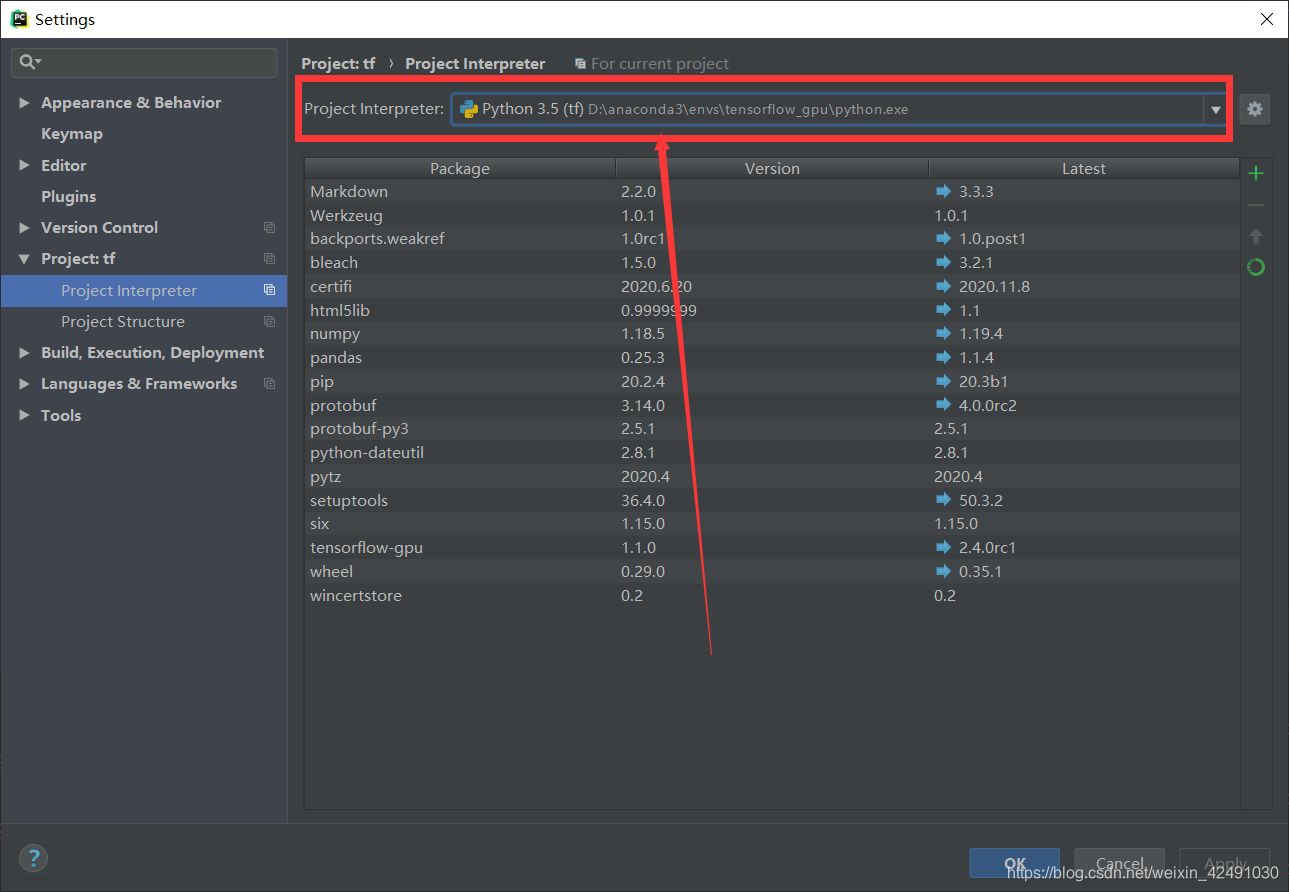Click the project-level icon beside Project: tf
The image size is (1289, 892).
269,259
